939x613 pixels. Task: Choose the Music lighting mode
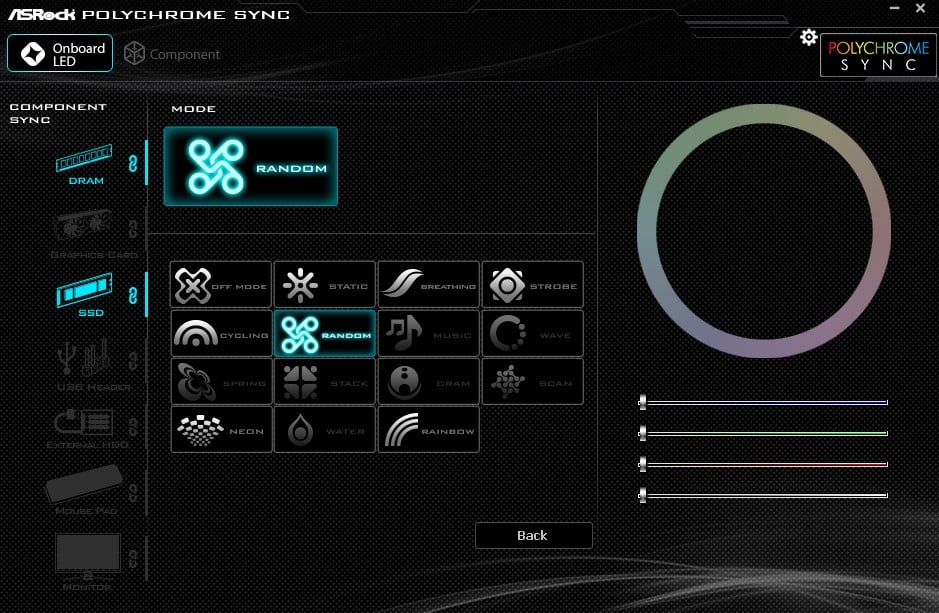429,333
